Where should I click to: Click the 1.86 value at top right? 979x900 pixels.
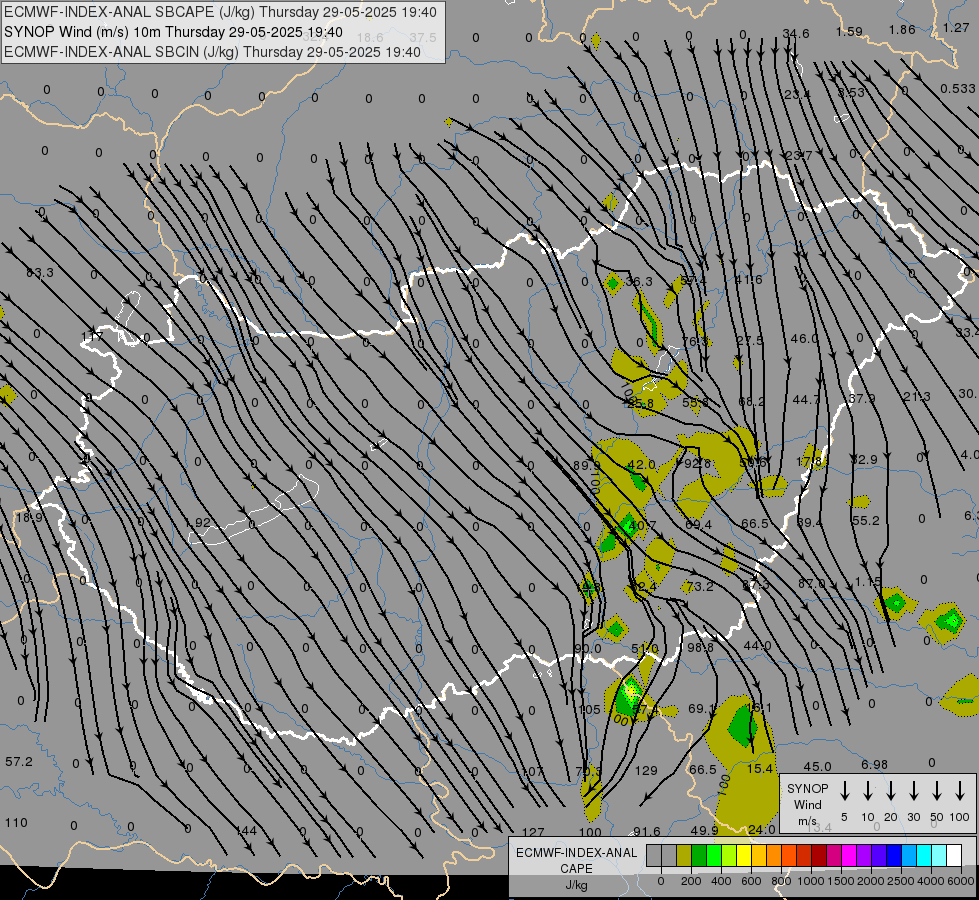pyautogui.click(x=902, y=29)
